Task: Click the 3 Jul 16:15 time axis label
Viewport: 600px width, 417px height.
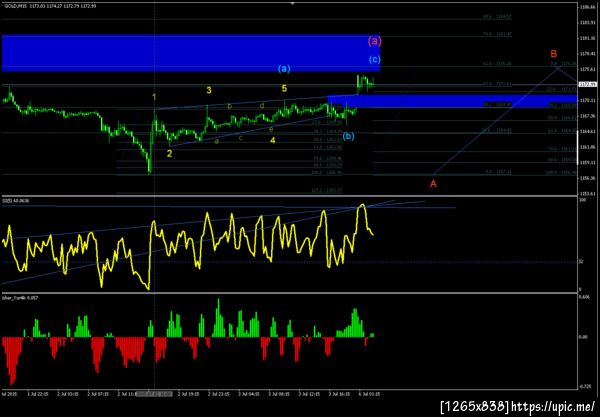Action: (339, 393)
